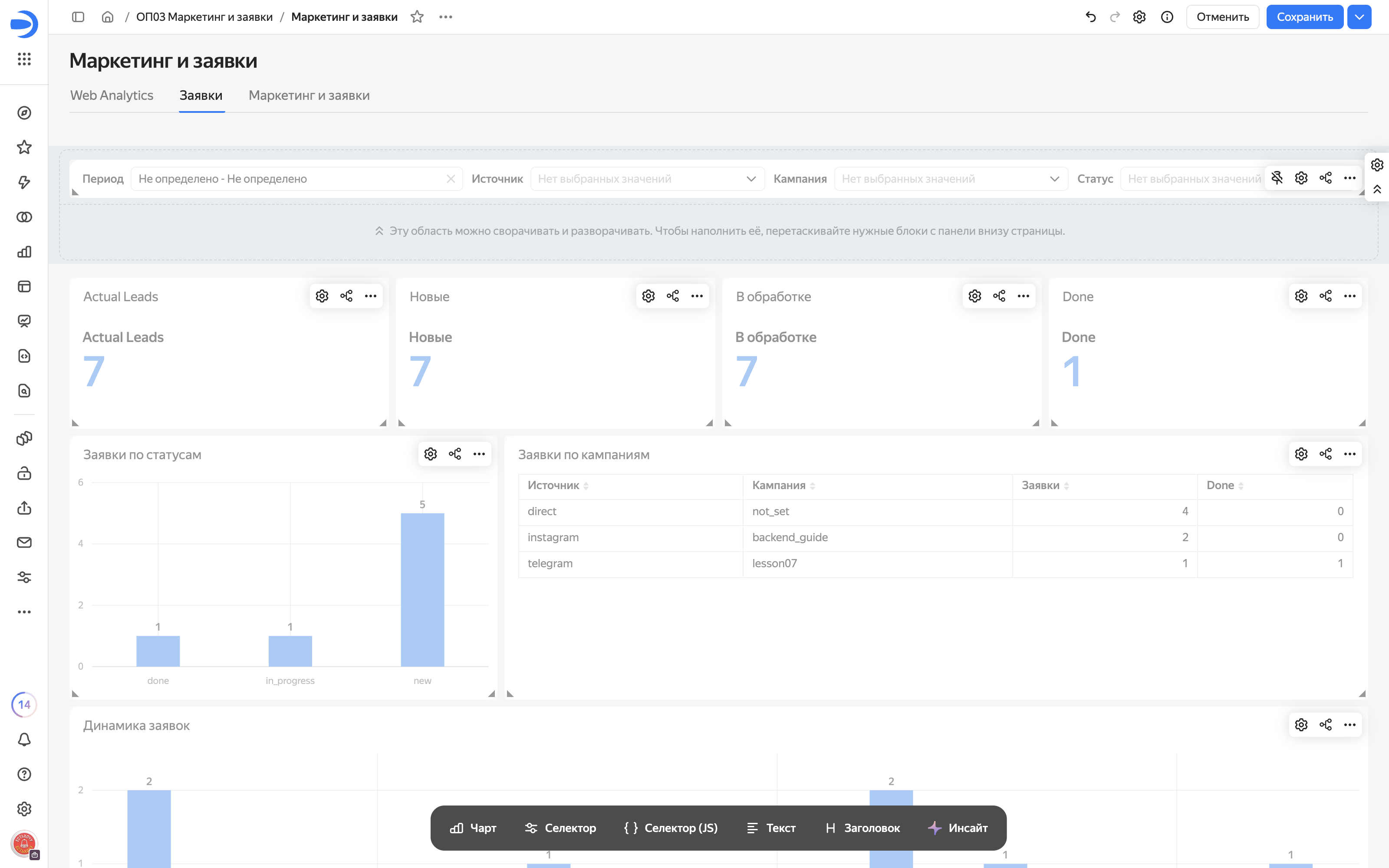Expand the Кампания dropdown selector
This screenshot has width=1389, height=868.
pos(951,179)
